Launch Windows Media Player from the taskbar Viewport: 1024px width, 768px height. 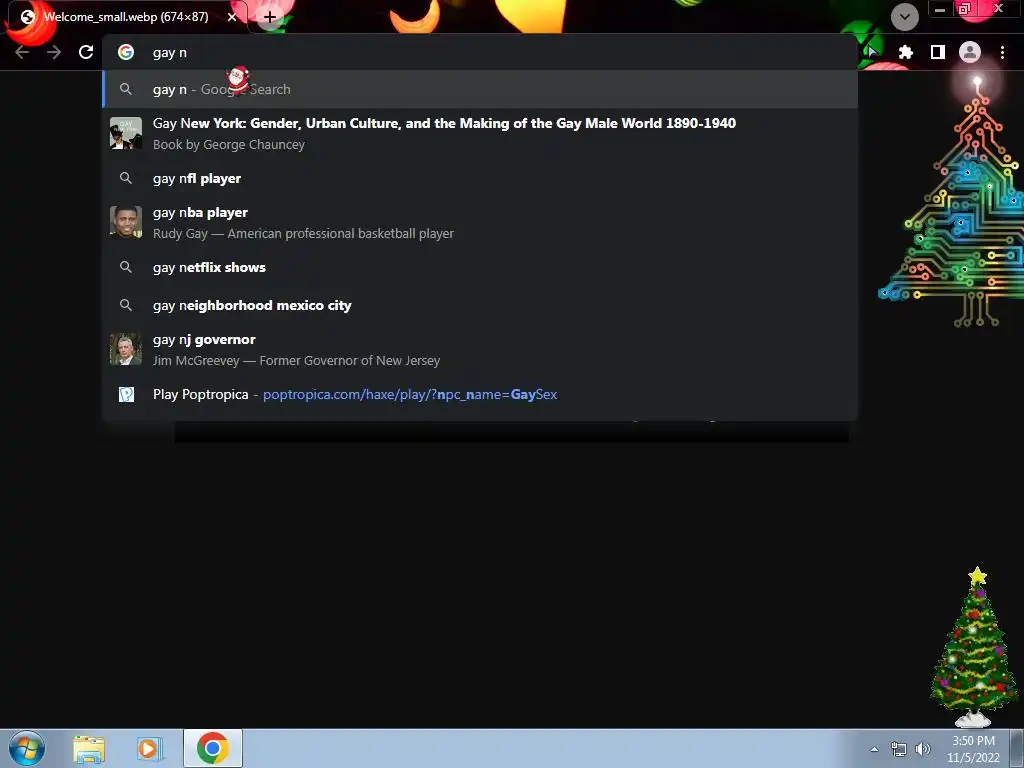[x=149, y=749]
